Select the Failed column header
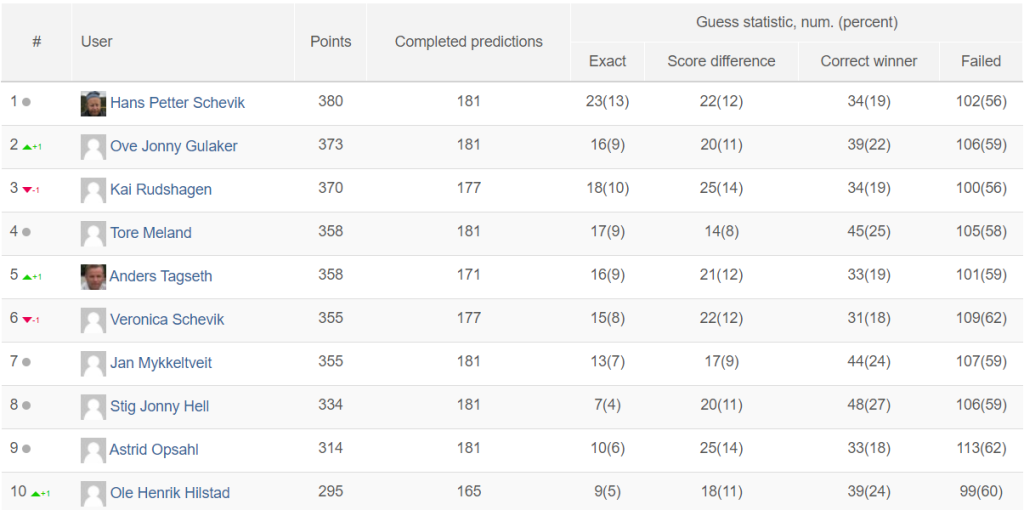This screenshot has height=510, width=1024. pos(981,61)
